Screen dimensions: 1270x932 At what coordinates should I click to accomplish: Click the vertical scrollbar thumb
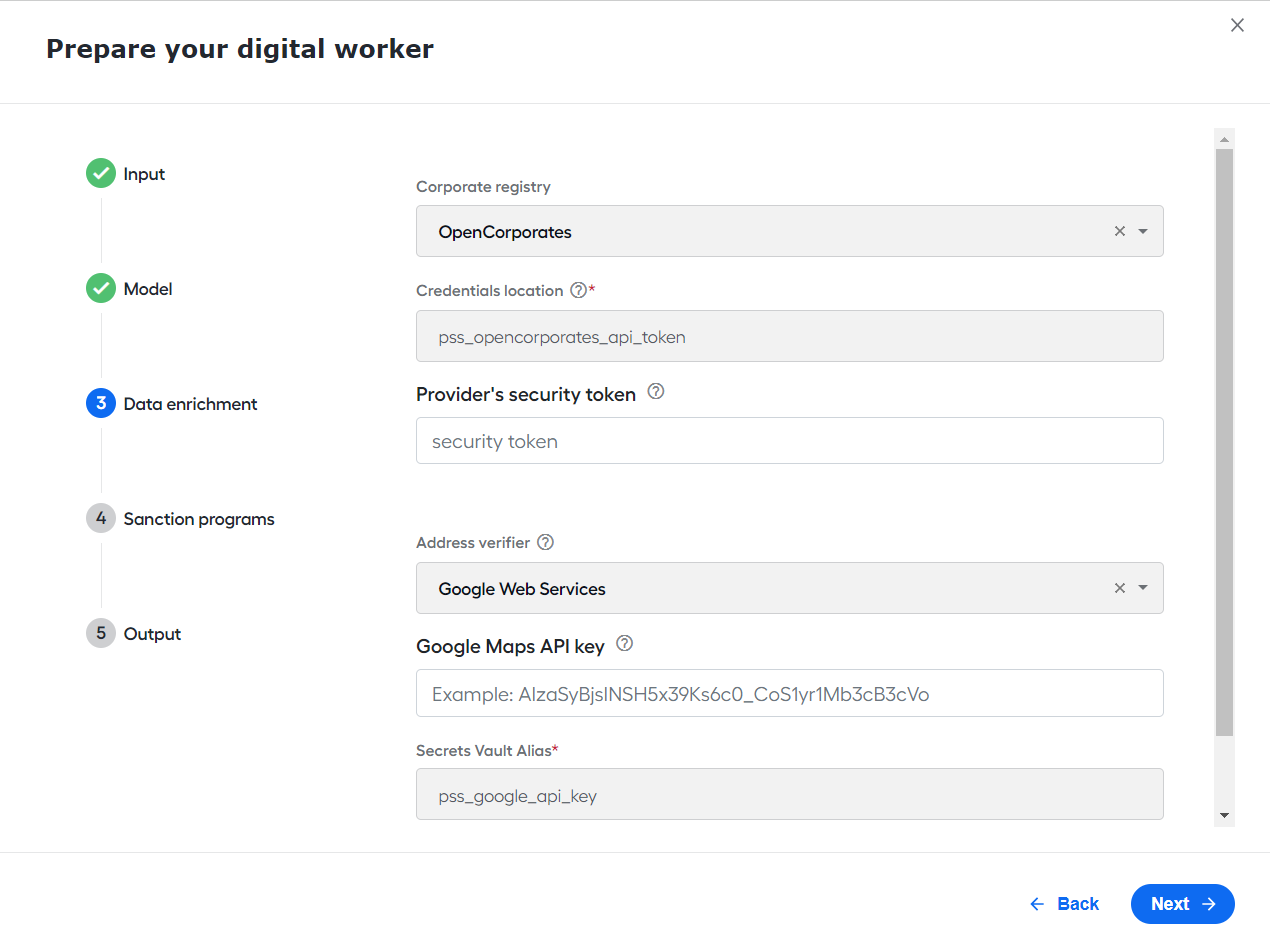pyautogui.click(x=1225, y=442)
